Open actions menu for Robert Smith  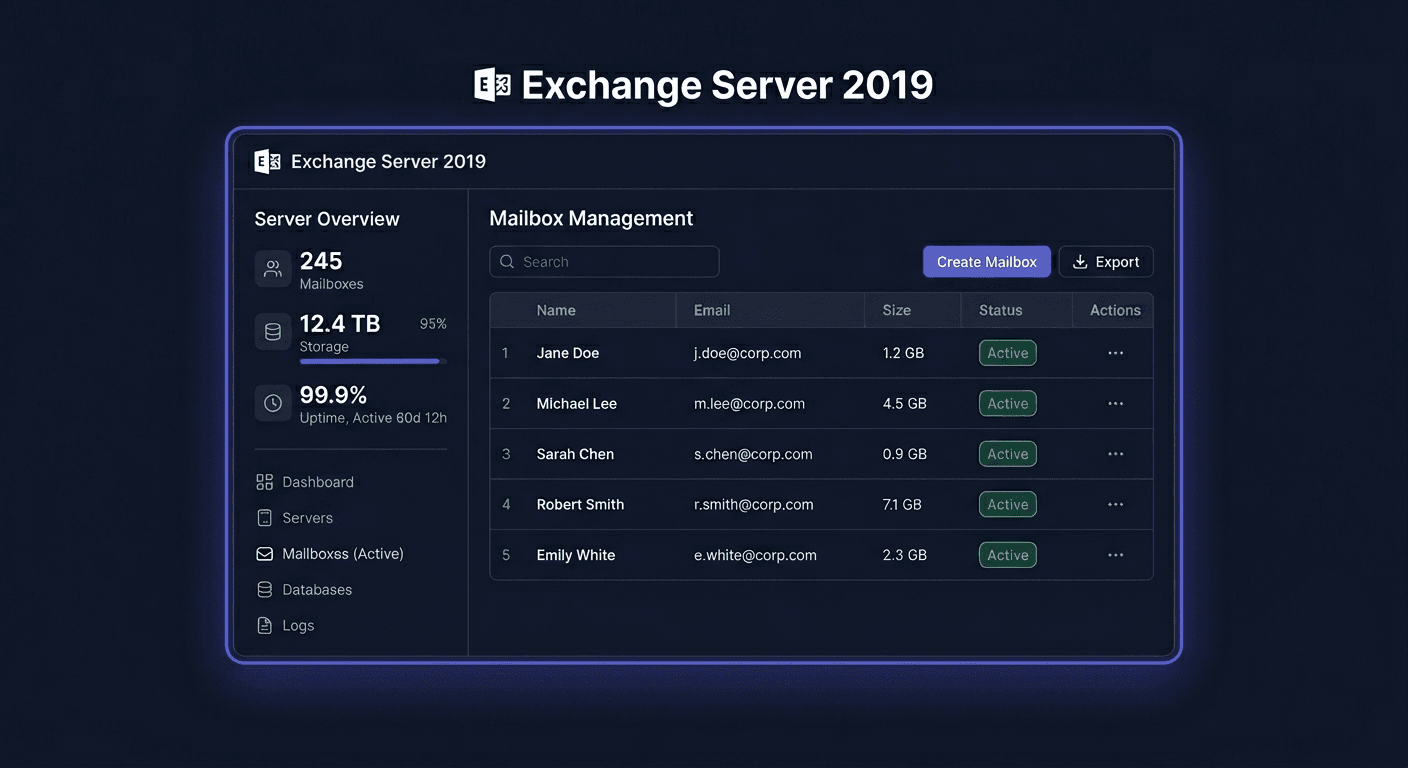pos(1115,504)
